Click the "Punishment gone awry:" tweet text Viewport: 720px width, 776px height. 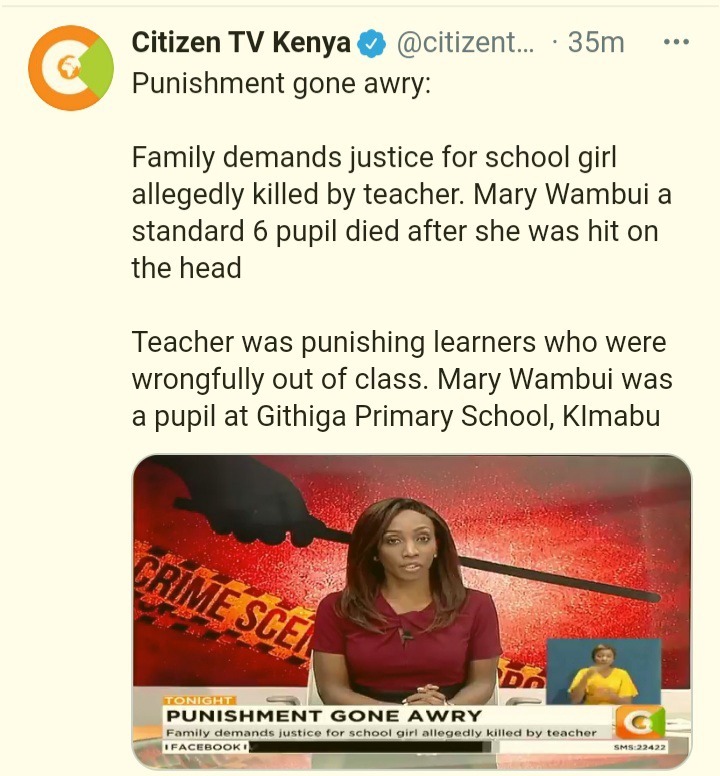(281, 83)
